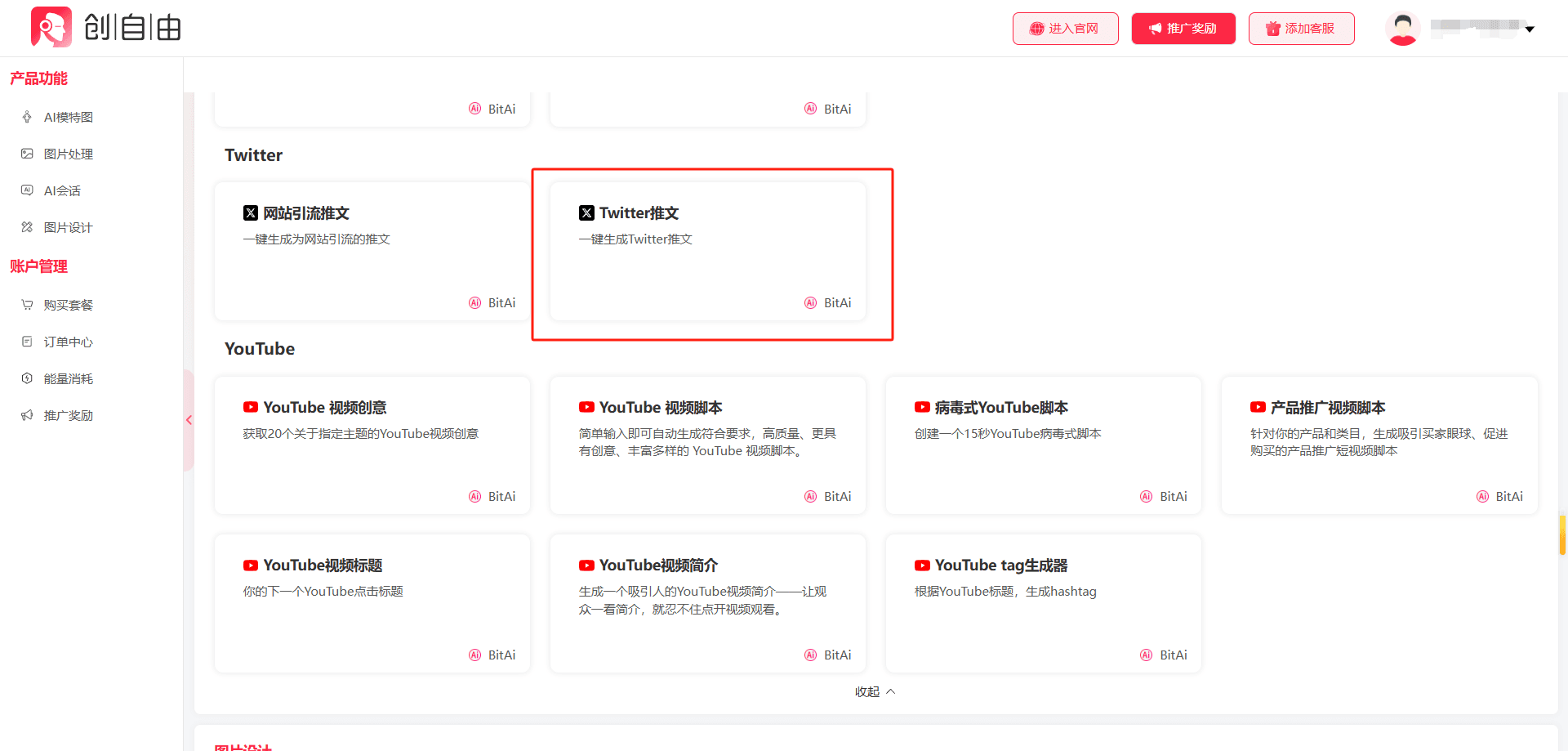The height and width of the screenshot is (751, 1568).
Task: Open the 网站引流推文 card
Action: 372,251
